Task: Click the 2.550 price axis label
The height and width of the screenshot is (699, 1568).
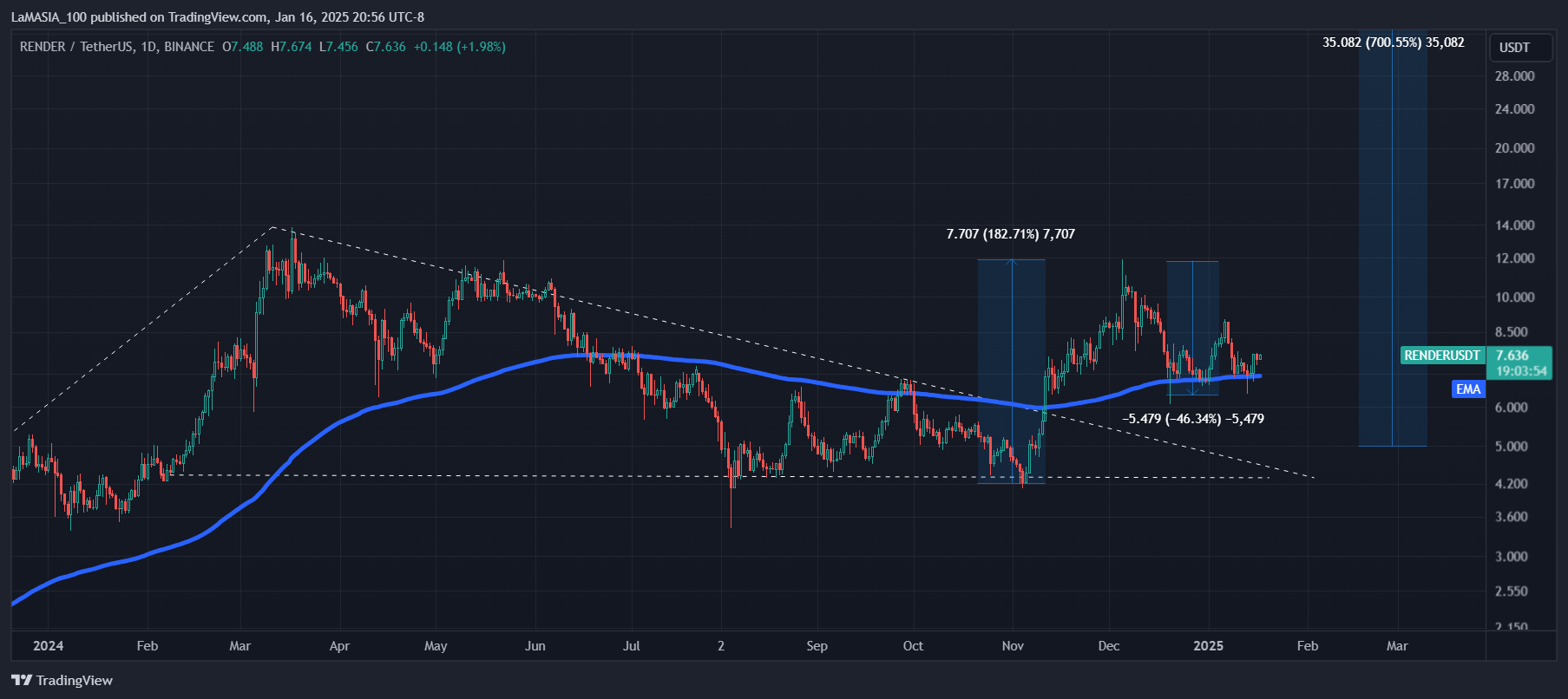Action: (1512, 591)
